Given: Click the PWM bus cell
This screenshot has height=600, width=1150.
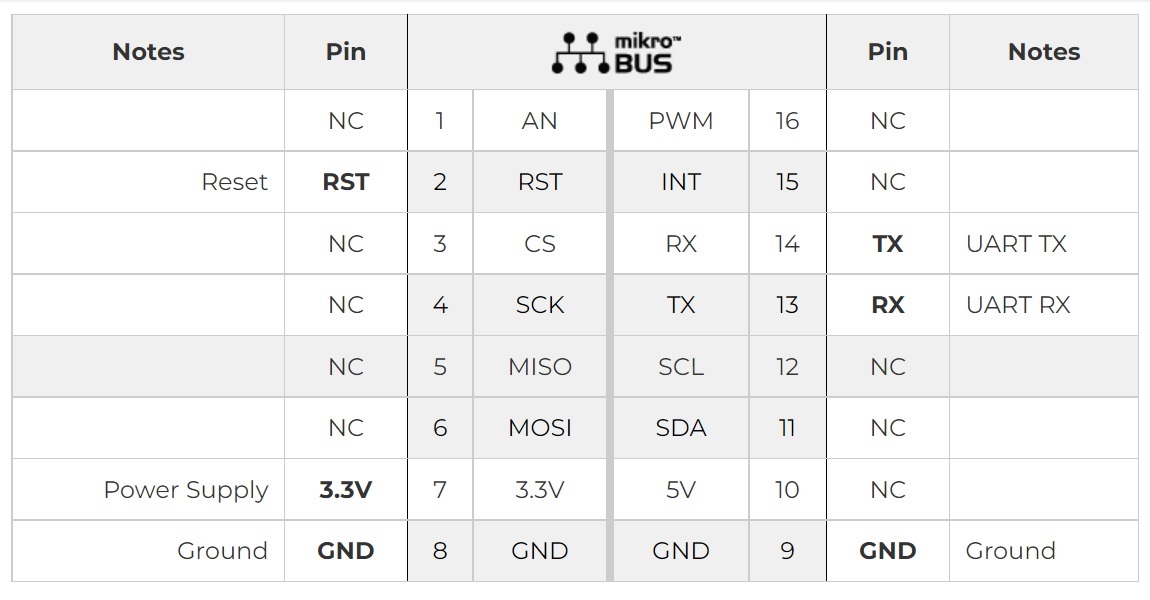Looking at the screenshot, I should tap(681, 121).
